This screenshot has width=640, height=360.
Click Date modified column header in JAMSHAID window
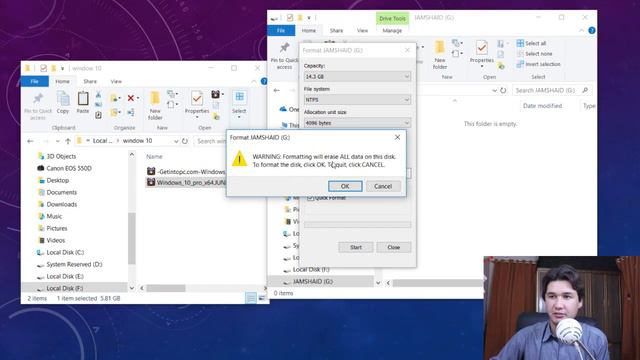542,106
